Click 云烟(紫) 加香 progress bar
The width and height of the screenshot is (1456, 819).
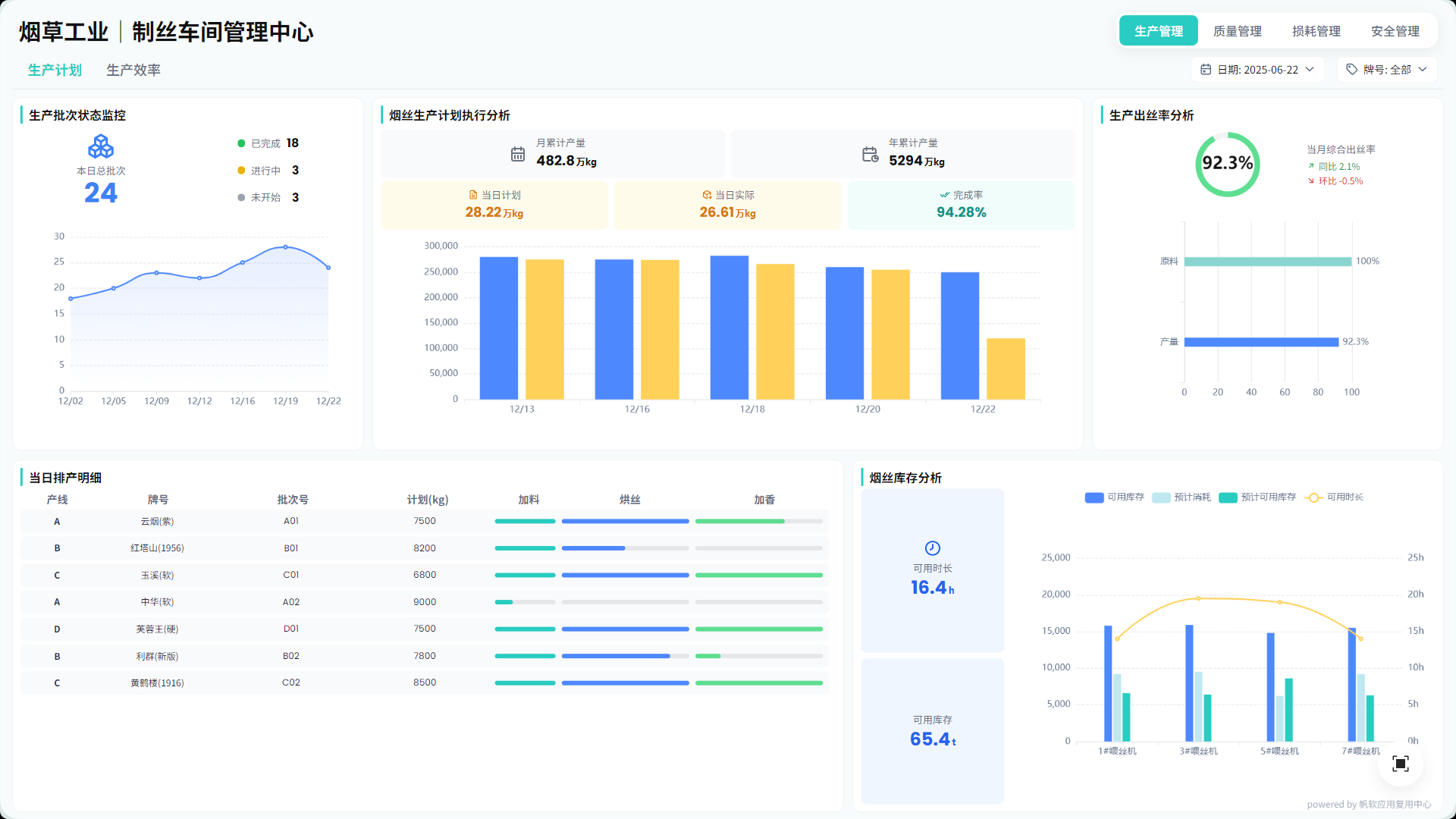pyautogui.click(x=758, y=521)
